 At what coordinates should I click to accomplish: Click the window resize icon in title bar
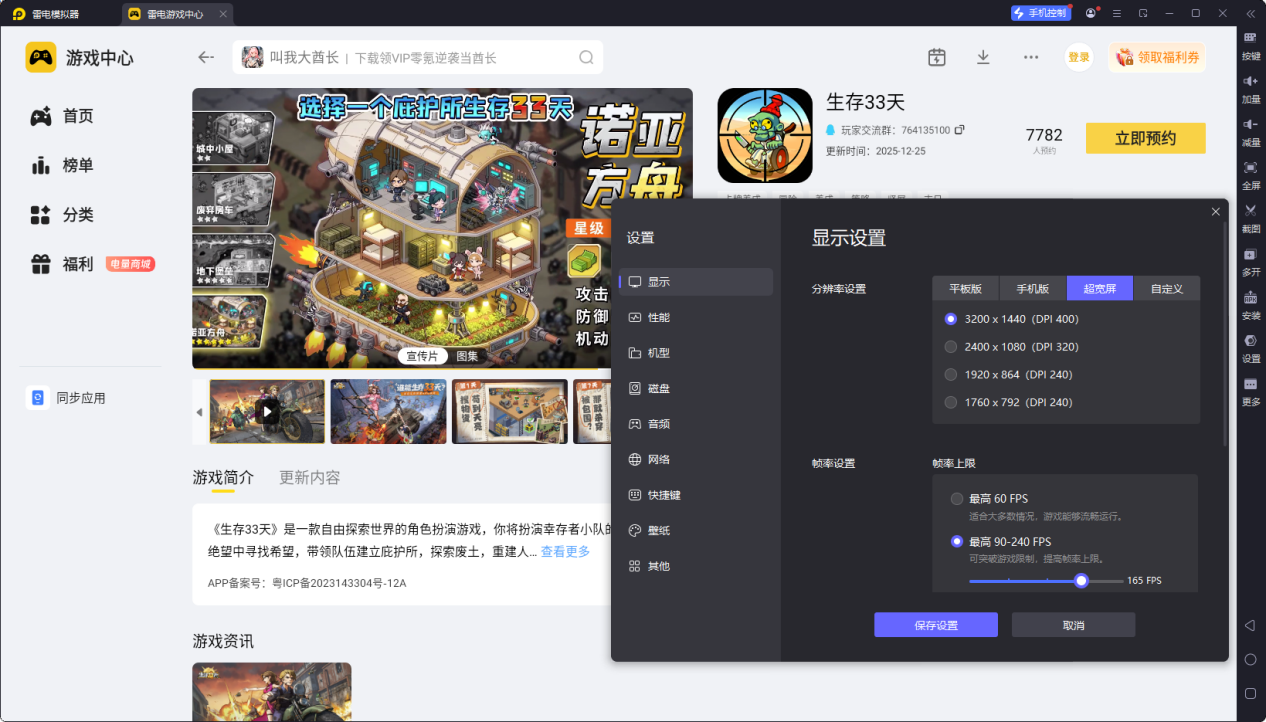pos(1143,13)
